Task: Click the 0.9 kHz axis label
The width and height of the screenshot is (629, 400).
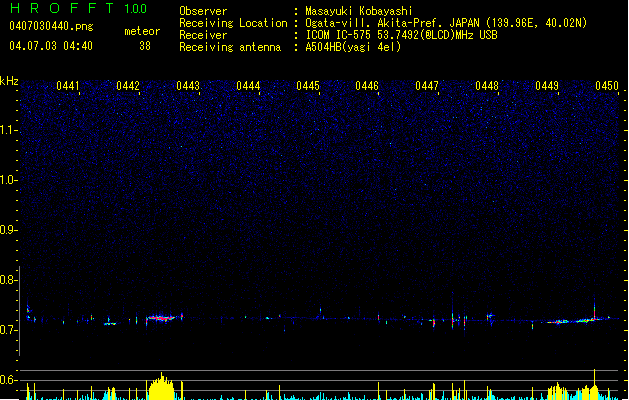Action: [8, 230]
